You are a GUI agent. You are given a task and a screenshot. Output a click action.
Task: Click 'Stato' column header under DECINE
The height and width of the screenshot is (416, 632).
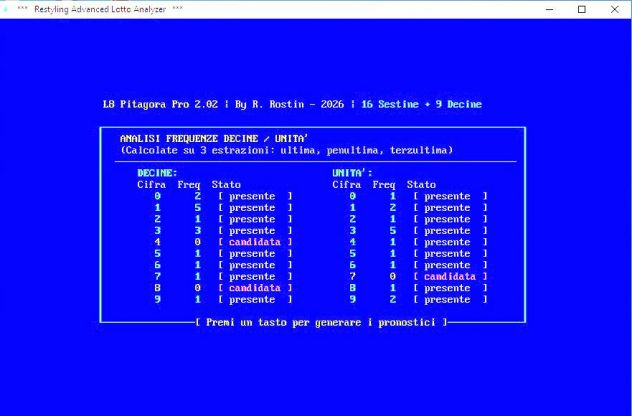[226, 185]
